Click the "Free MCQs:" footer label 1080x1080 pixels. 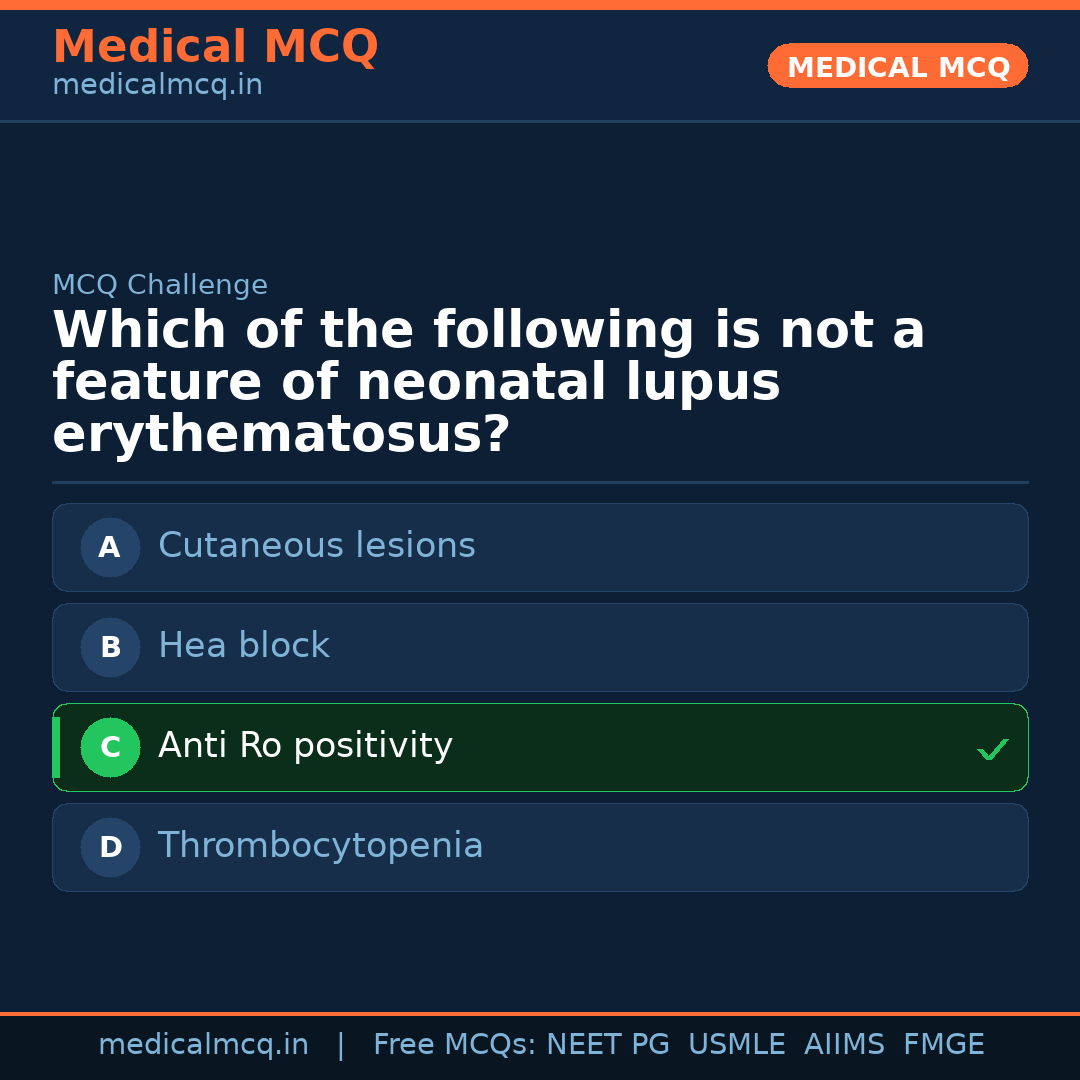pos(455,1045)
